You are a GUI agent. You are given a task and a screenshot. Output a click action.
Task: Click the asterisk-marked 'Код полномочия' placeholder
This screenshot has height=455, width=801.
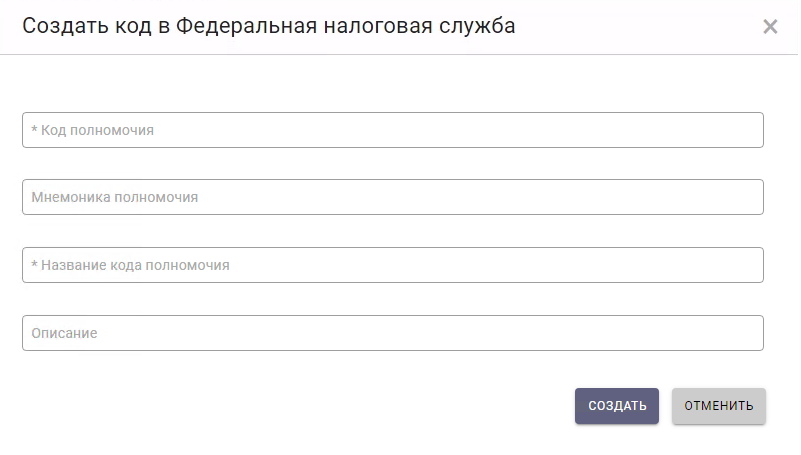[x=93, y=130]
